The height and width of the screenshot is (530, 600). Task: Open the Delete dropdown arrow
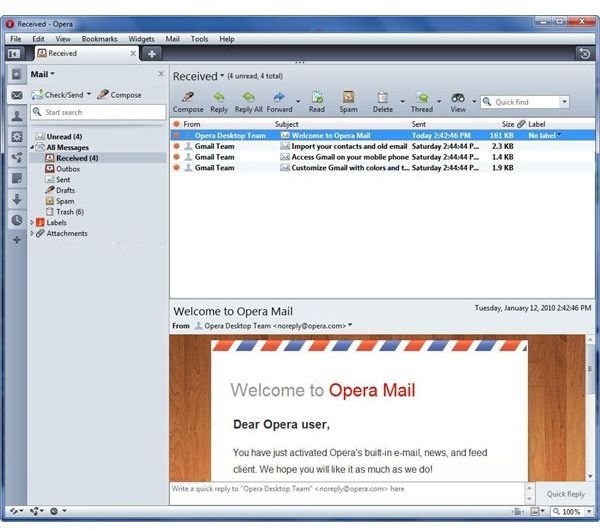point(403,102)
